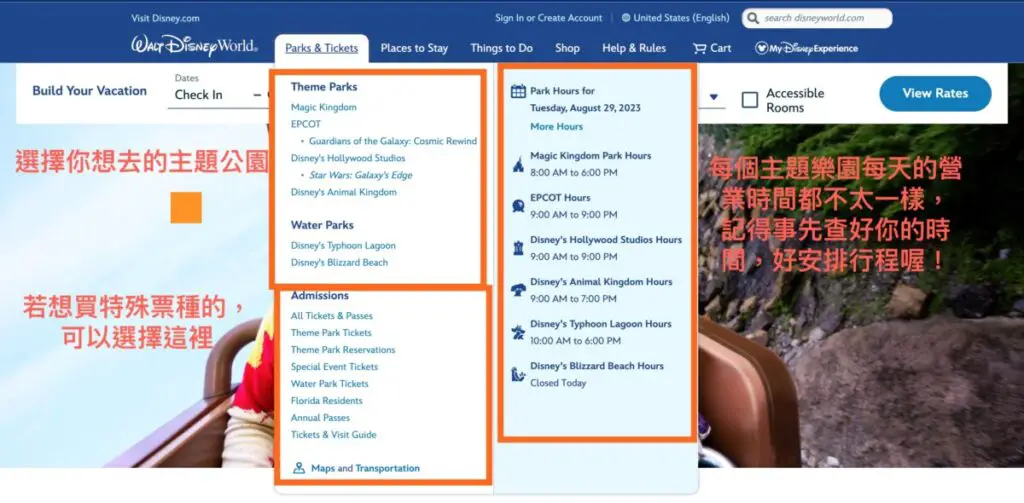The width and height of the screenshot is (1024, 503).
Task: Open the More Hours link
Action: click(556, 127)
